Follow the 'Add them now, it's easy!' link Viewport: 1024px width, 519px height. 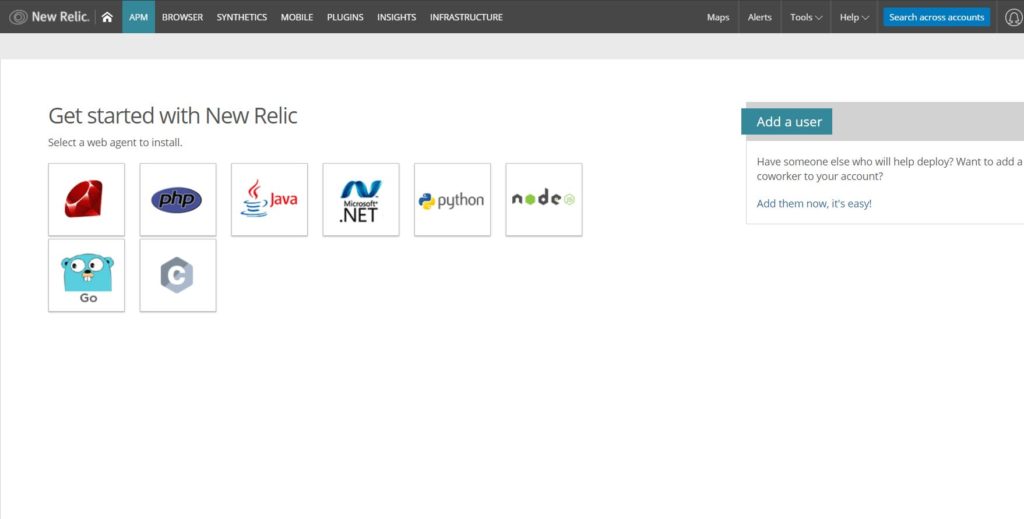click(x=814, y=204)
